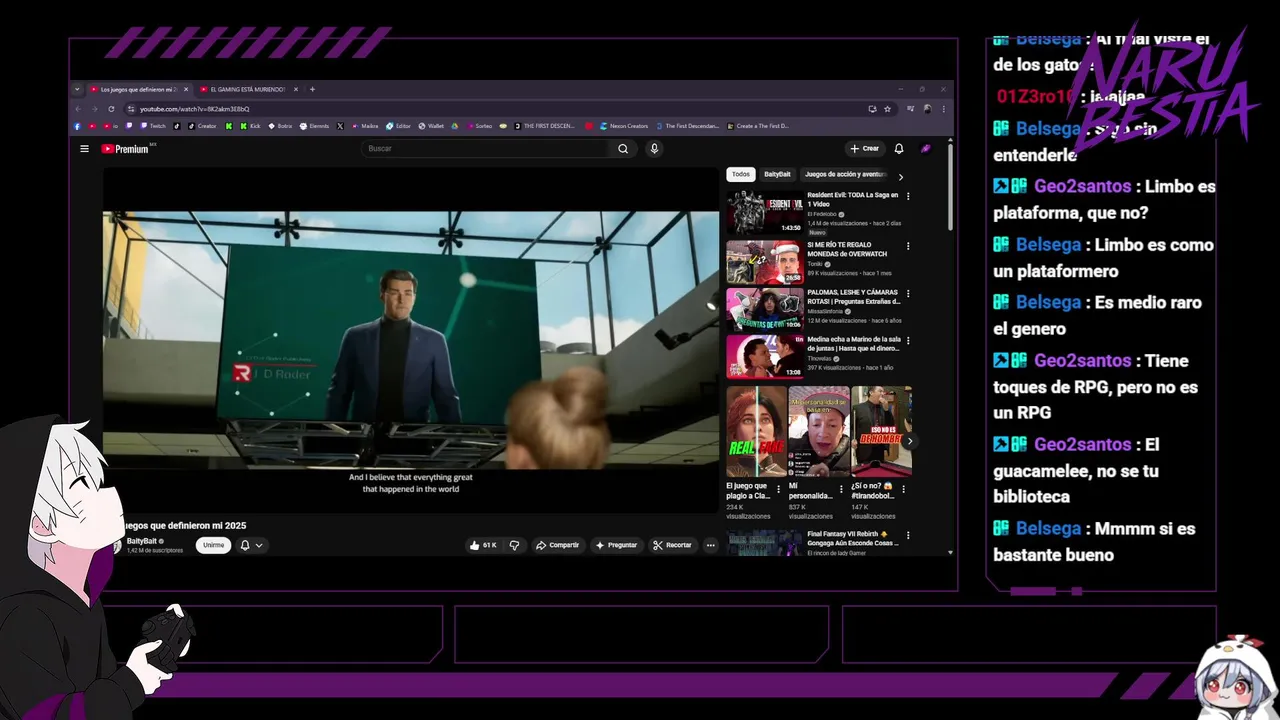Screen dimensions: 1280x720
Task: Reload the page in browser toolbar
Action: (111, 109)
